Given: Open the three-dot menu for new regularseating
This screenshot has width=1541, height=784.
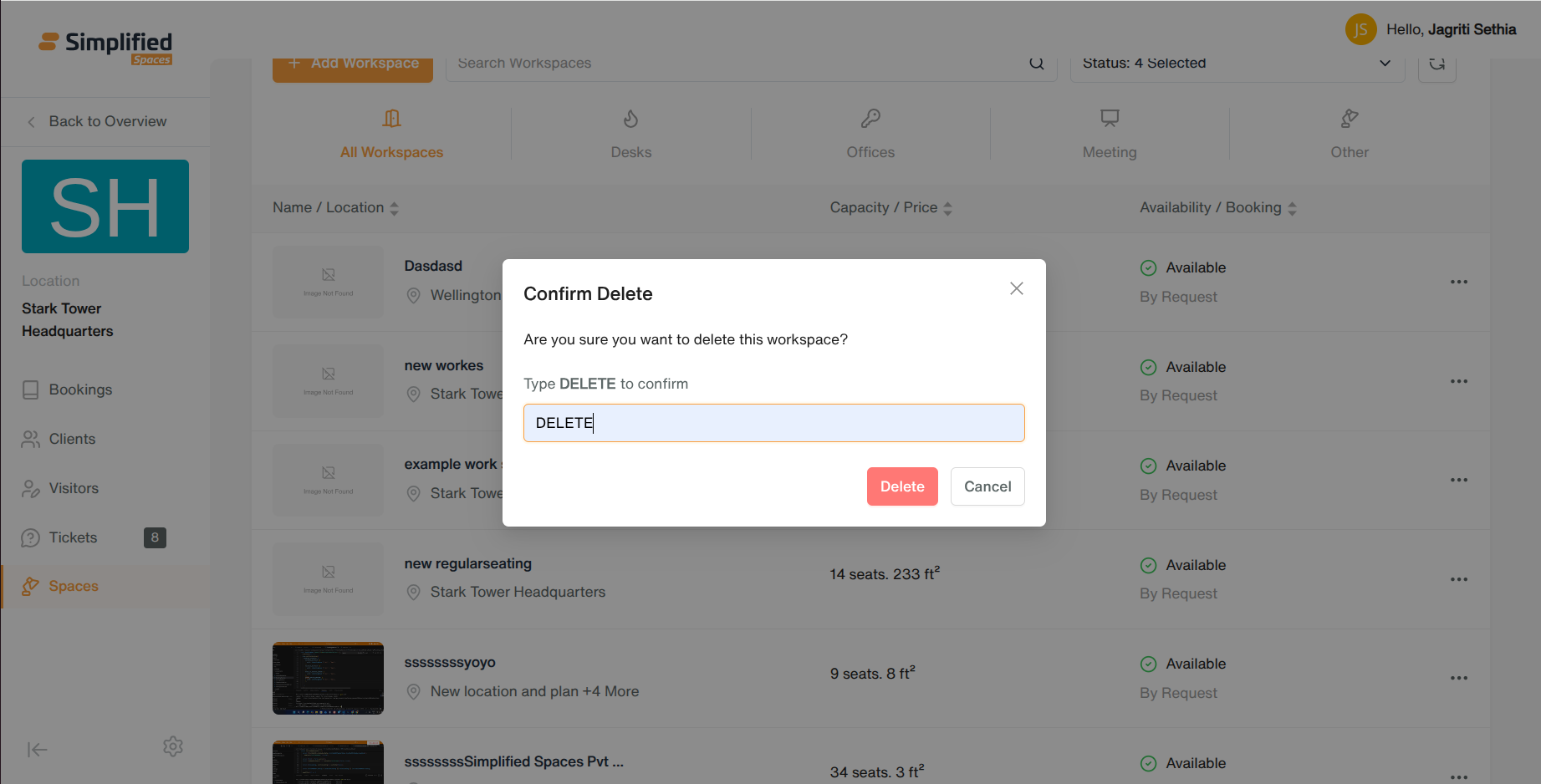Looking at the screenshot, I should point(1459,579).
